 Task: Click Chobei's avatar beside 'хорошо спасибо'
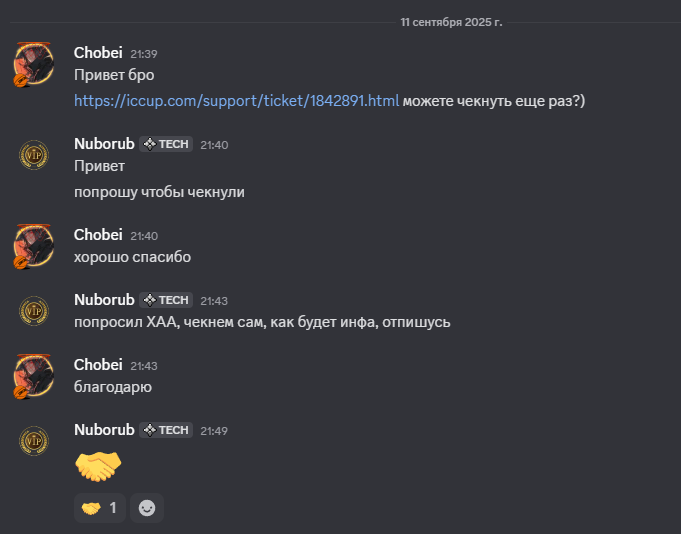(x=33, y=246)
